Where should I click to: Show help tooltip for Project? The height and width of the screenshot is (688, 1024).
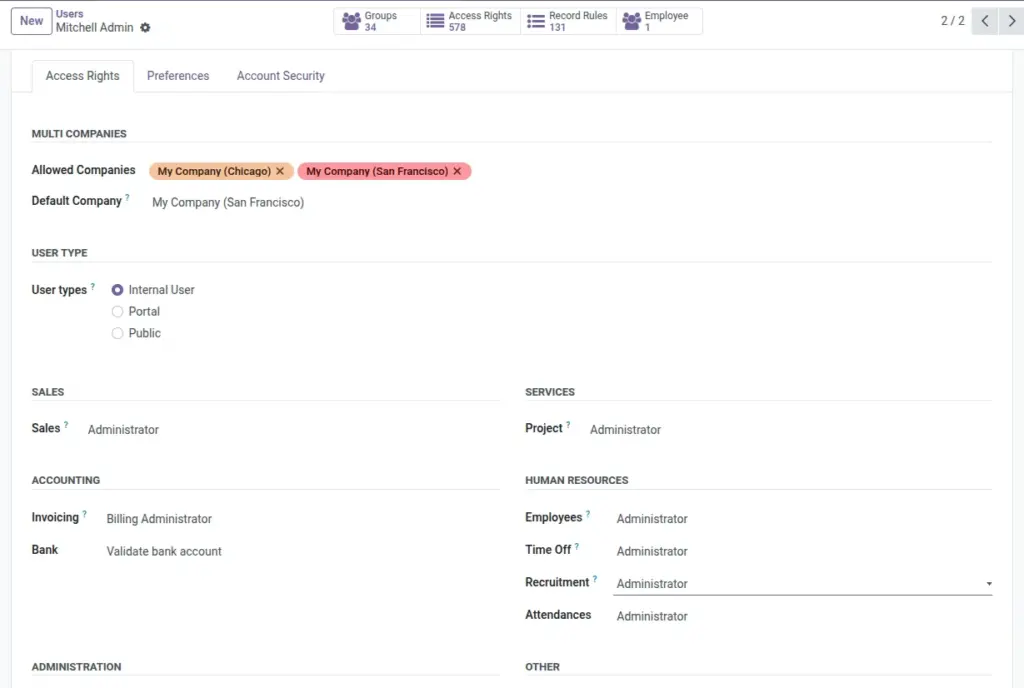568,424
